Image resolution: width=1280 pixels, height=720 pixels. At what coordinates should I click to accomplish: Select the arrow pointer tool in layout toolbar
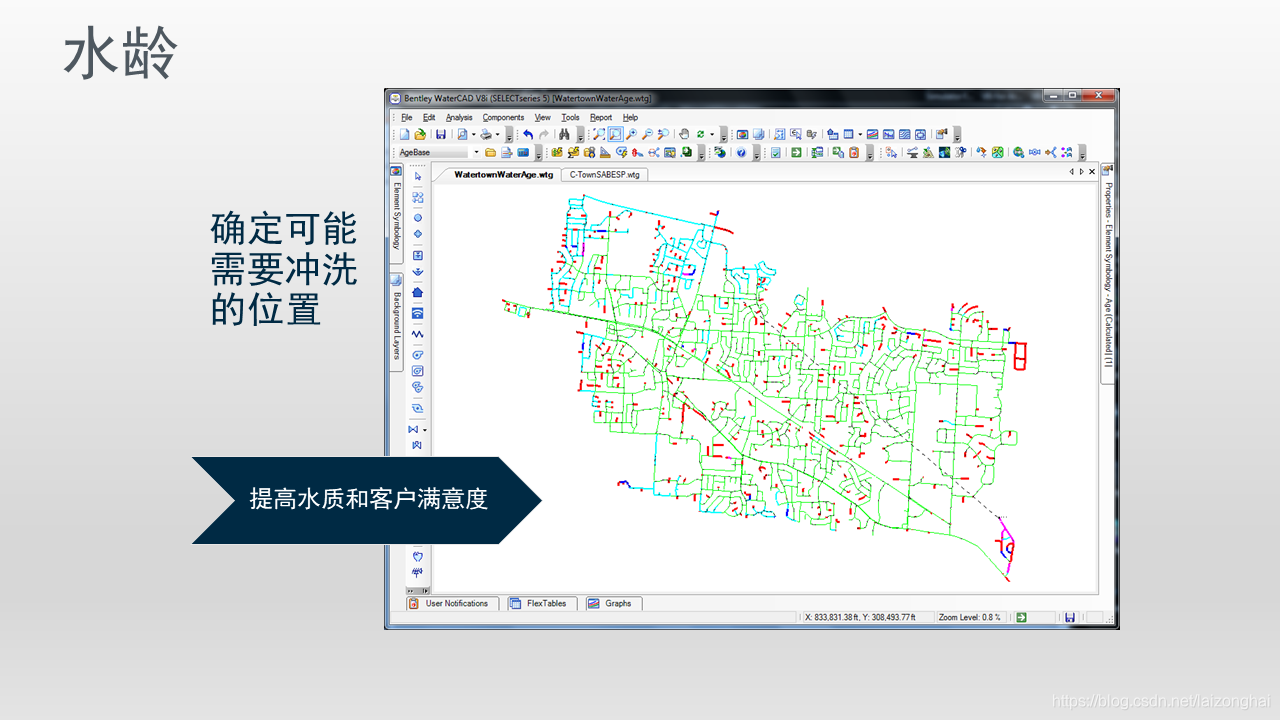click(418, 176)
